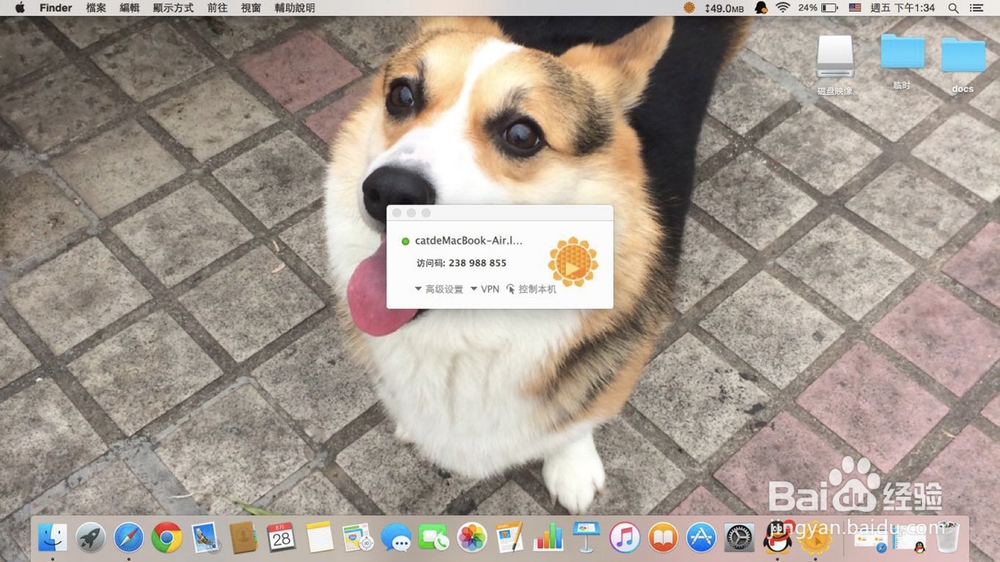1000x562 pixels.
Task: Open the 顯示方式 View menu
Action: [173, 8]
